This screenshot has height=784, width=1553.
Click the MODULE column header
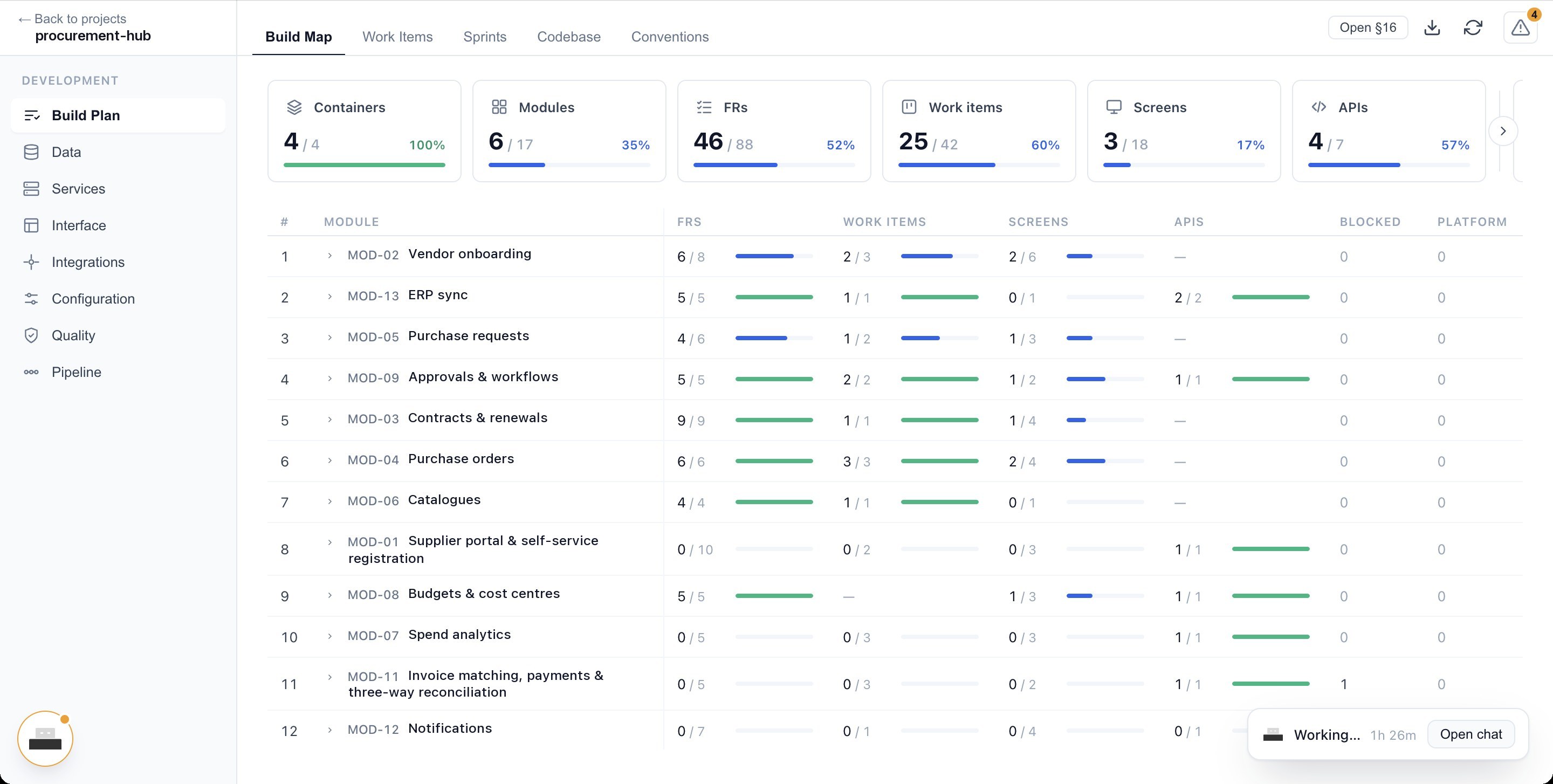click(352, 222)
